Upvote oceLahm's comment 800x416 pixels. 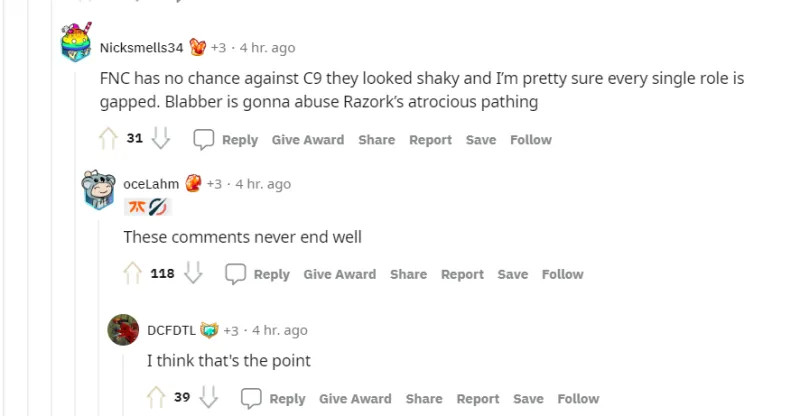[x=132, y=273]
